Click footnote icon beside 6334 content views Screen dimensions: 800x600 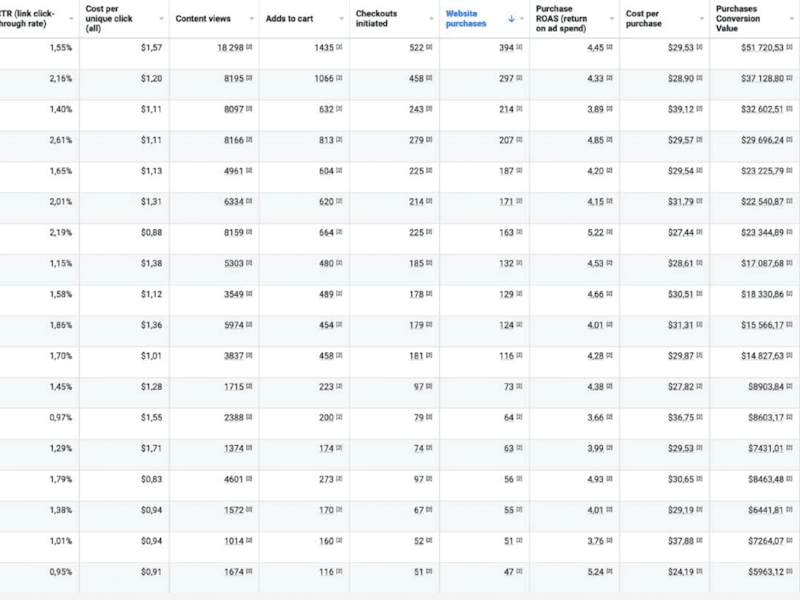(x=249, y=201)
